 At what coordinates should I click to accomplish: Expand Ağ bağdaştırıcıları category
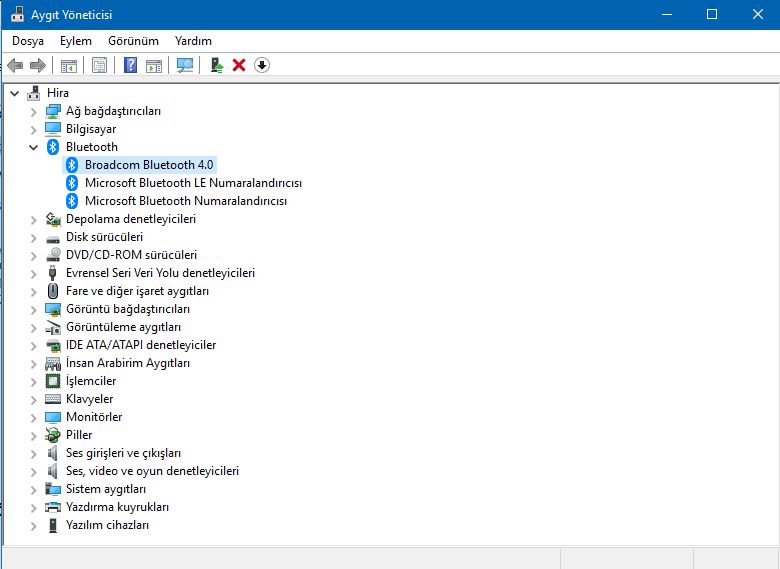tap(33, 112)
